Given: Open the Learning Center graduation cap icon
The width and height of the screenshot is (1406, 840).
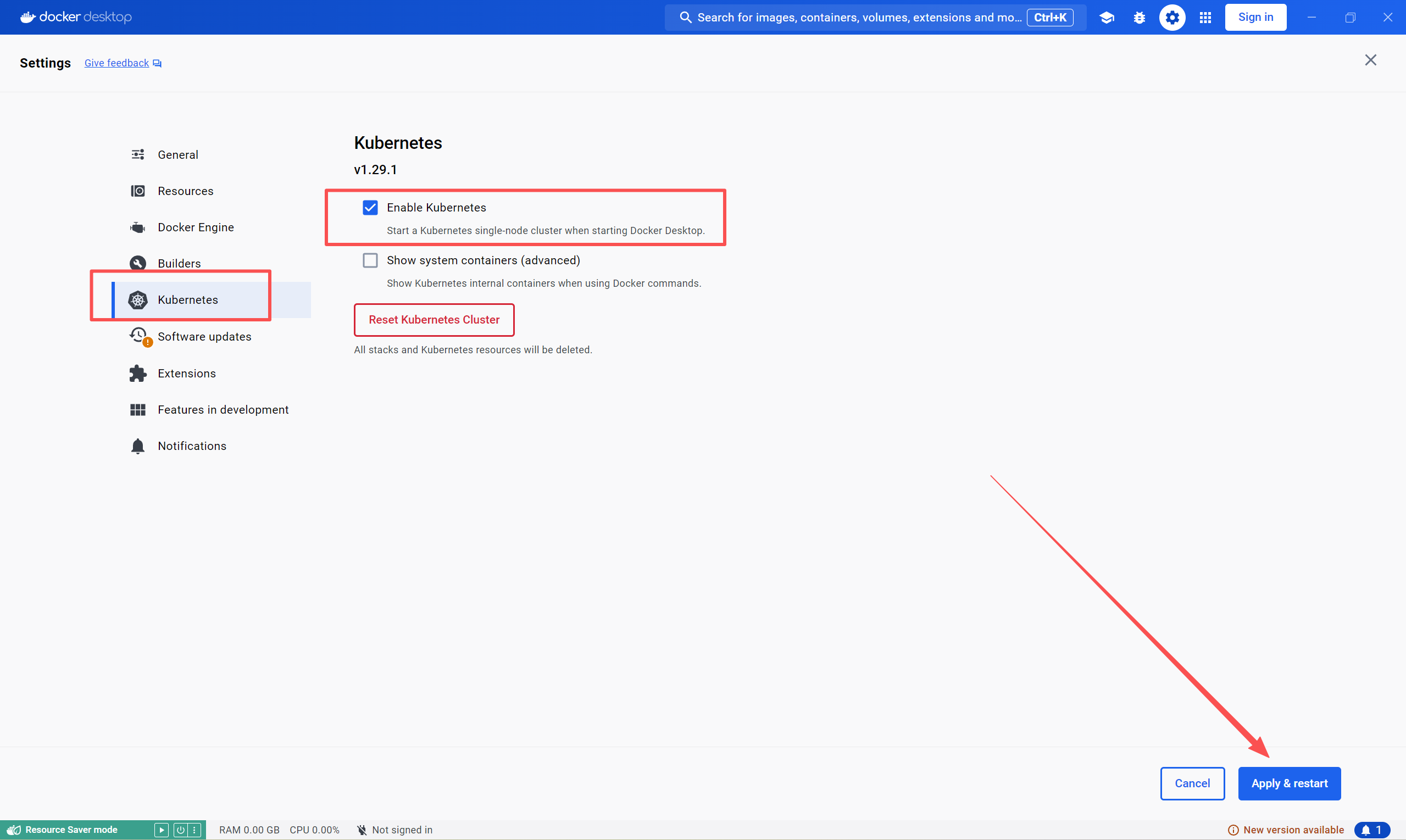Looking at the screenshot, I should tap(1107, 17).
